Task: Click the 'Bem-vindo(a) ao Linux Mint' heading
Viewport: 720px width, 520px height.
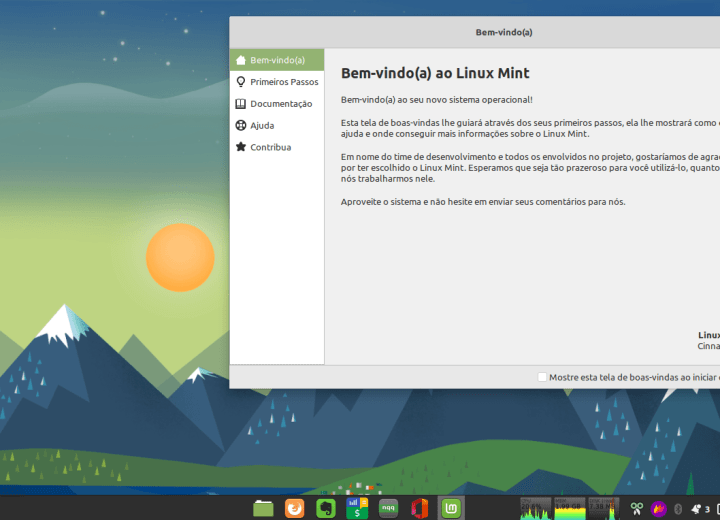Action: click(435, 73)
